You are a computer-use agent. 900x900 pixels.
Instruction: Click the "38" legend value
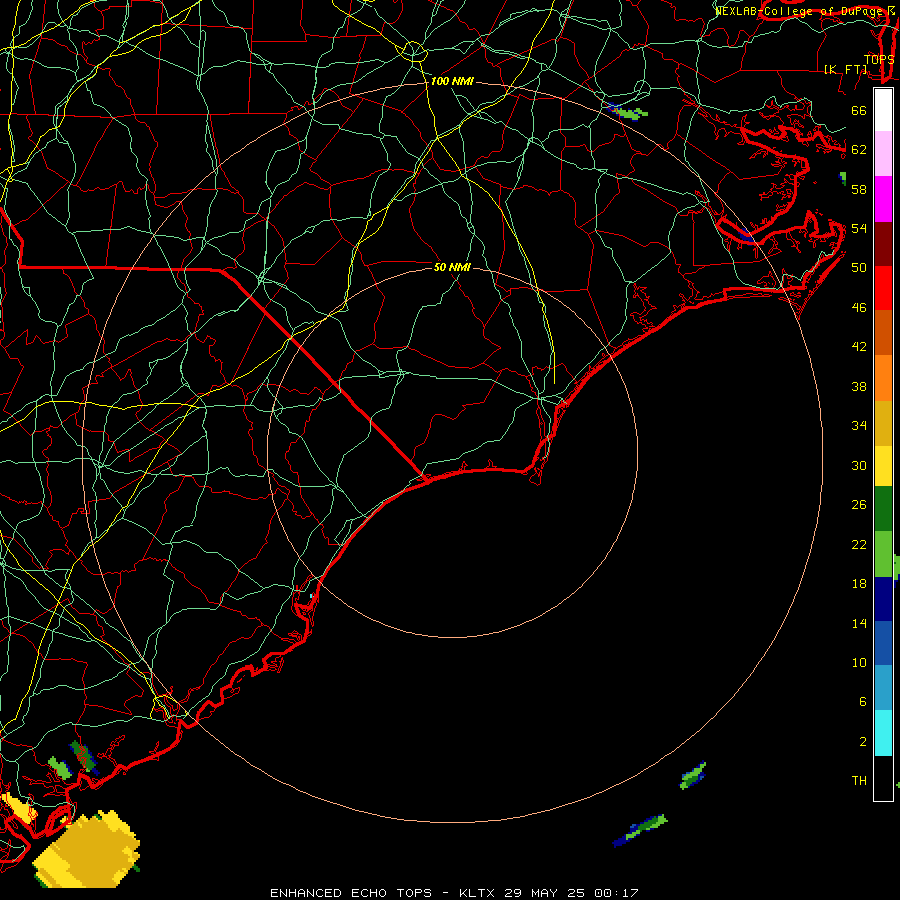859,386
